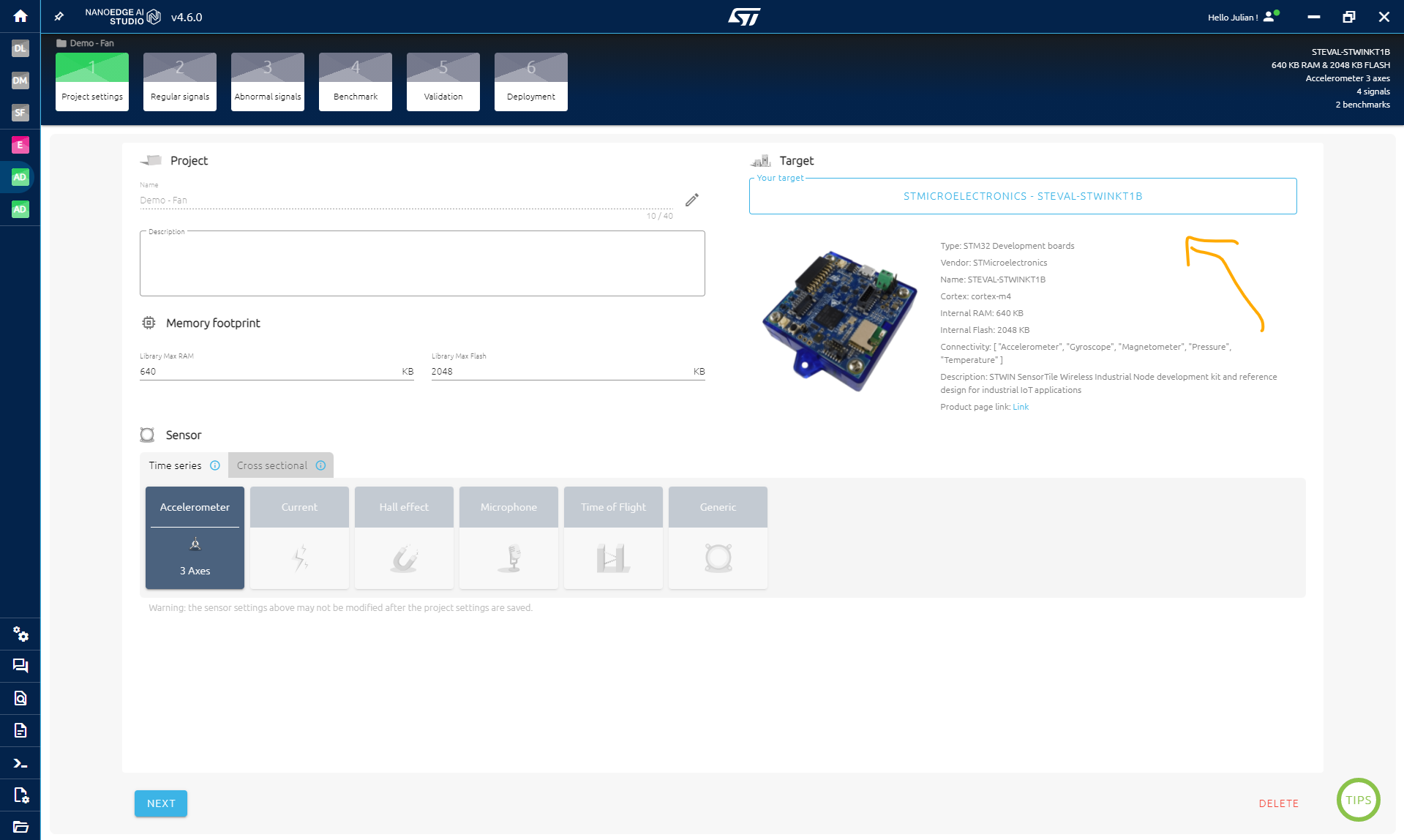Open the terminal console icon in the sidebar
Viewport: 1404px width, 840px height.
(x=20, y=762)
